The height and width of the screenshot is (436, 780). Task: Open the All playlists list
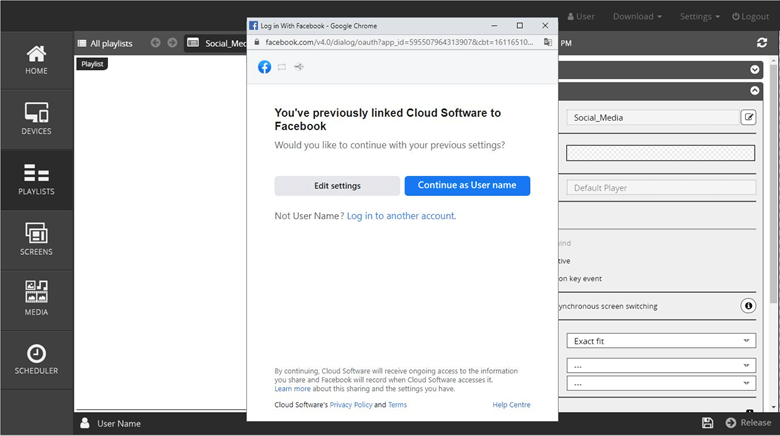pyautogui.click(x=105, y=43)
